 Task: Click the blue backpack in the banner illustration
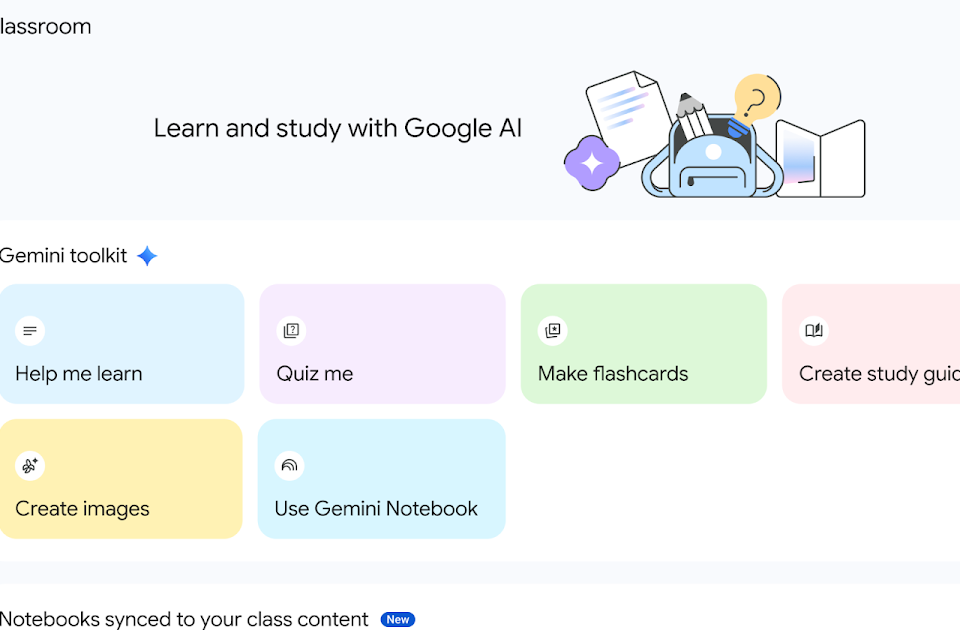[712, 157]
